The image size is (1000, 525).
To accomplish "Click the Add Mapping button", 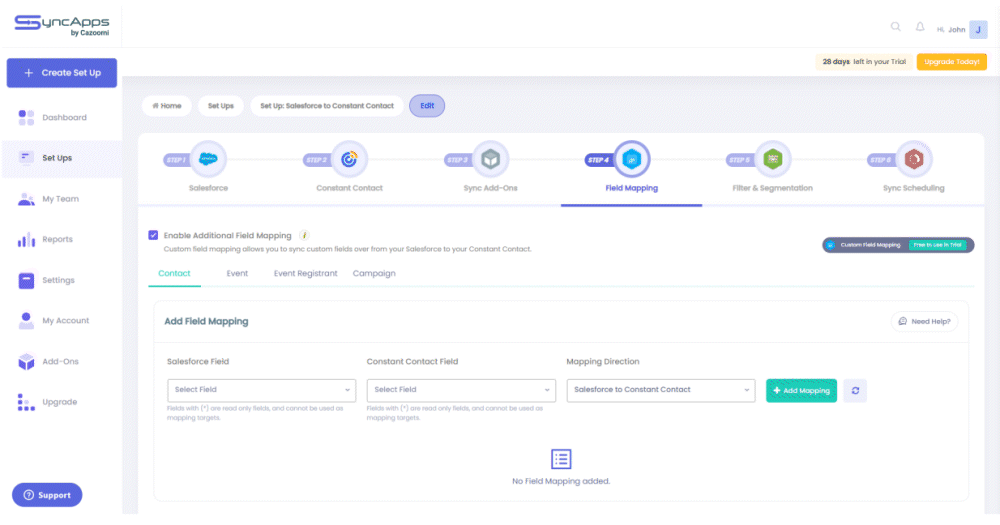I will point(801,390).
